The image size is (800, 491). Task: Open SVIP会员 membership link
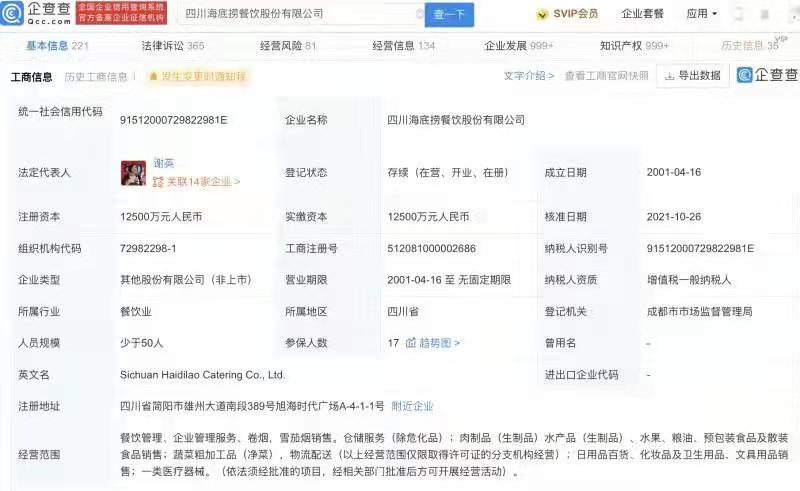point(575,14)
